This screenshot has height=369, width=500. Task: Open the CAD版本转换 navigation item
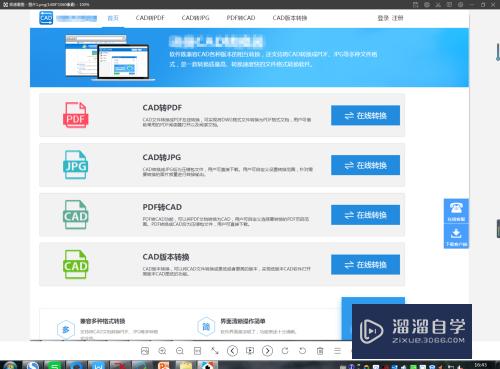point(290,18)
